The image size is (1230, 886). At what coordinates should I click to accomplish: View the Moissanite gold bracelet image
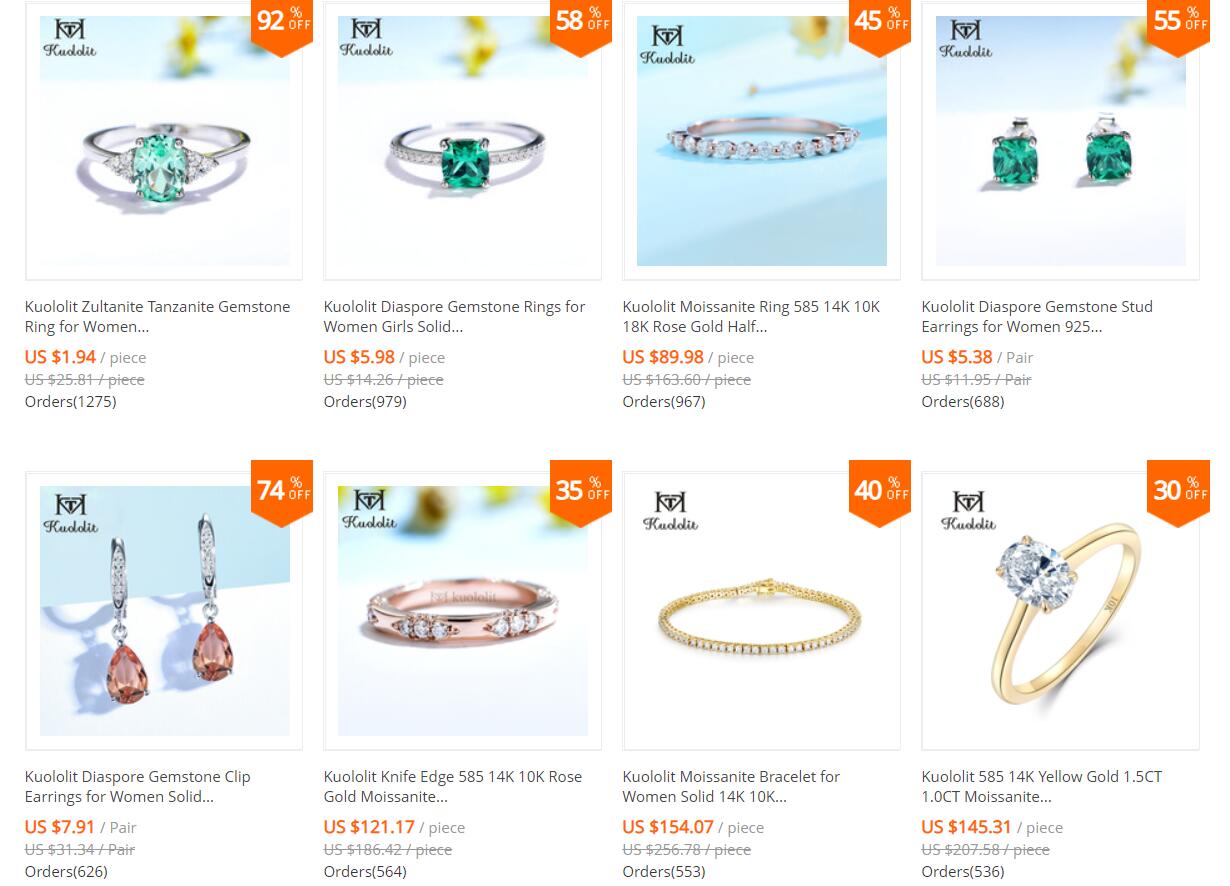(762, 611)
